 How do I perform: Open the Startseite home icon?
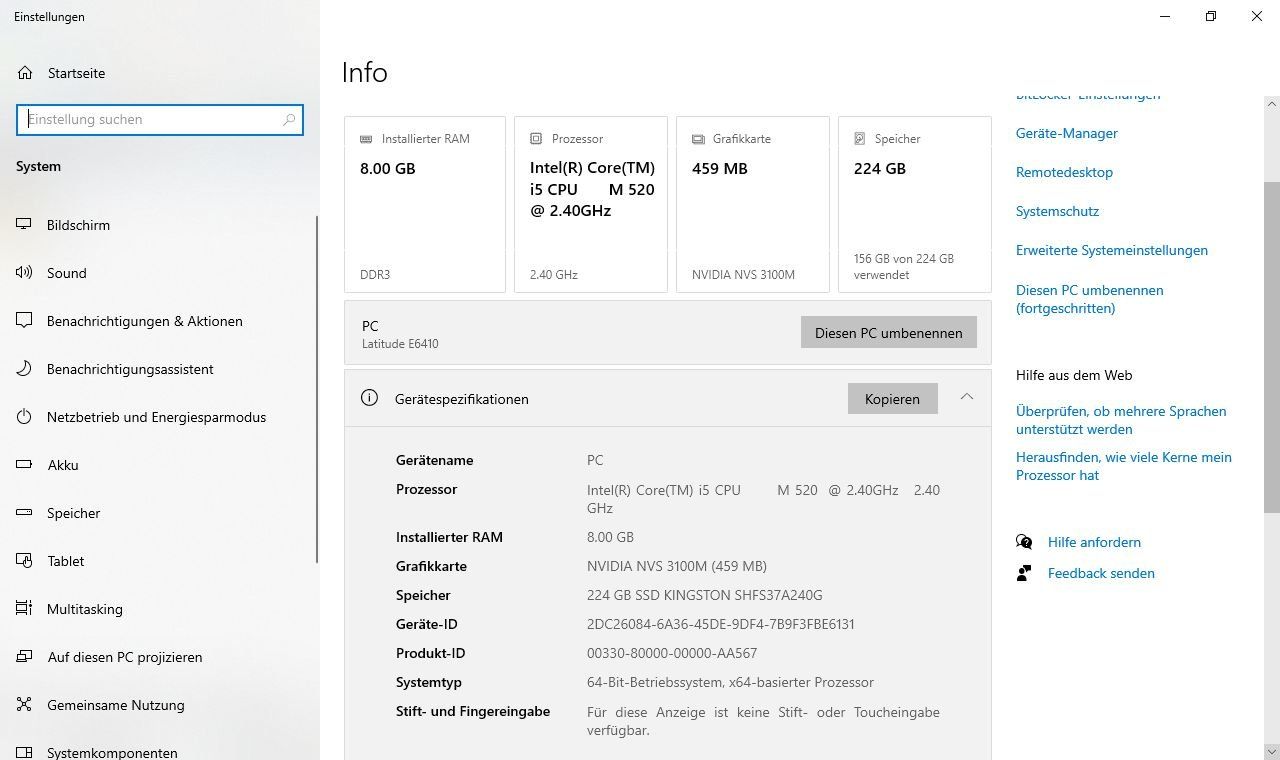[25, 73]
